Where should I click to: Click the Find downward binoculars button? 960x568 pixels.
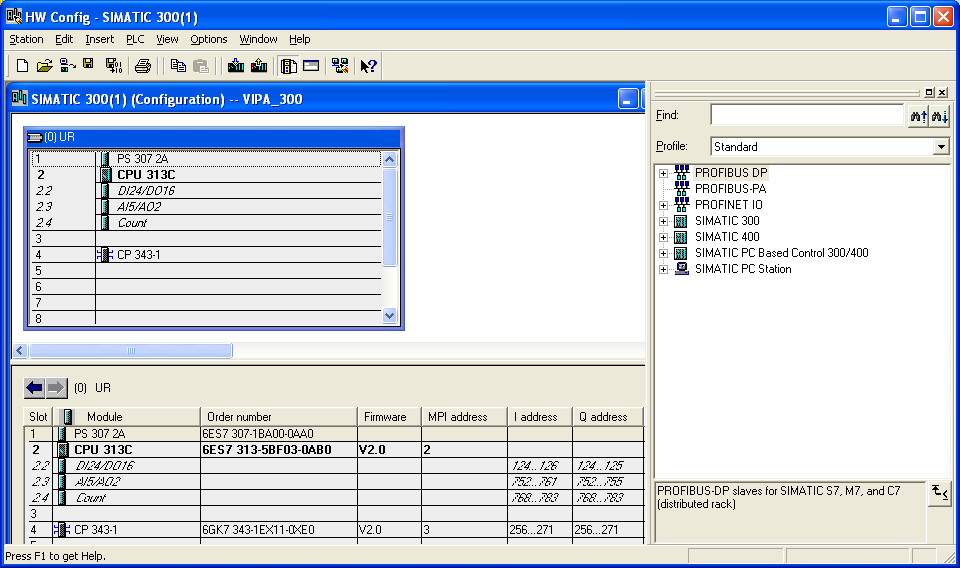[x=939, y=116]
